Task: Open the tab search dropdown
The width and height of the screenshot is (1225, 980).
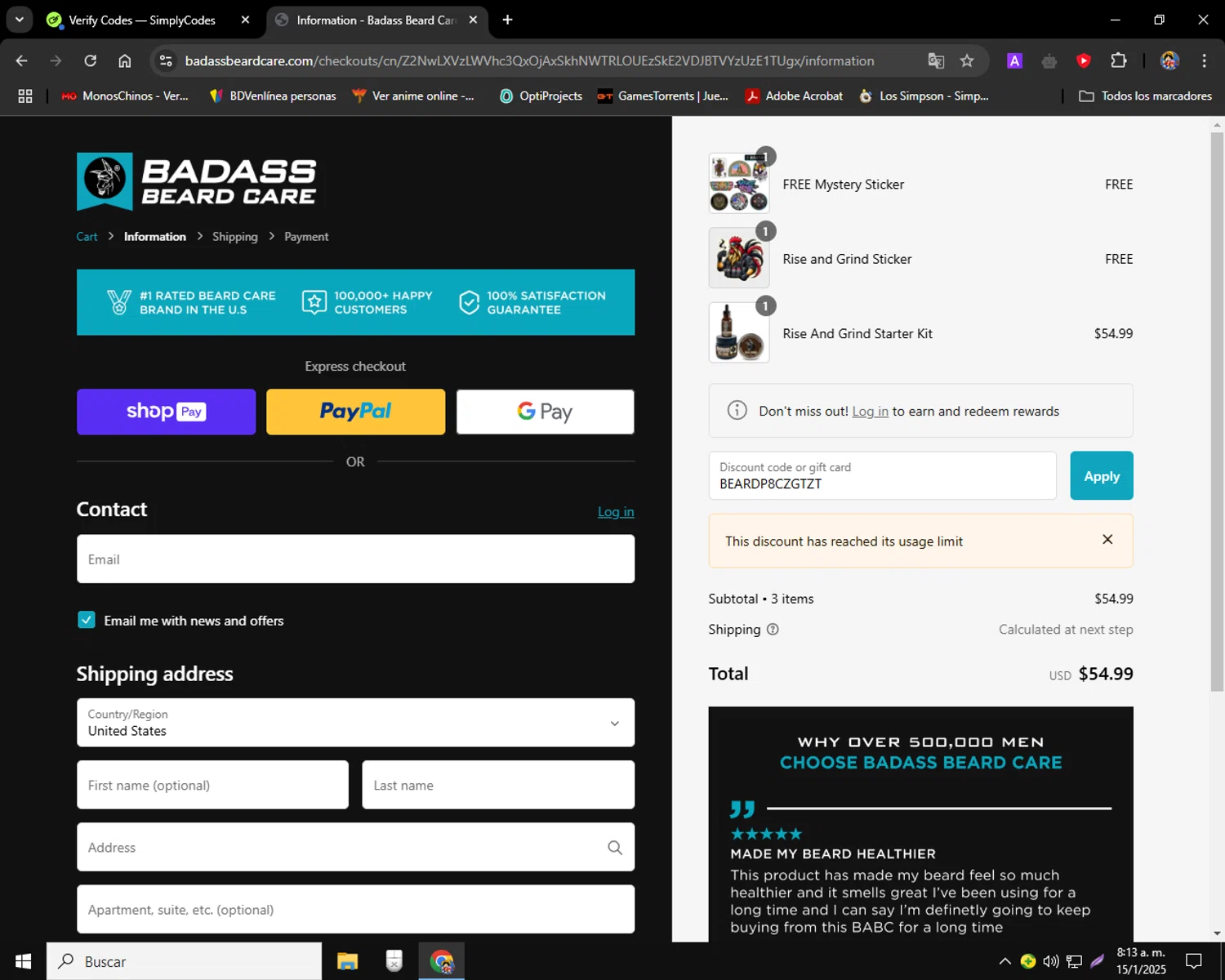Action: pos(19,20)
